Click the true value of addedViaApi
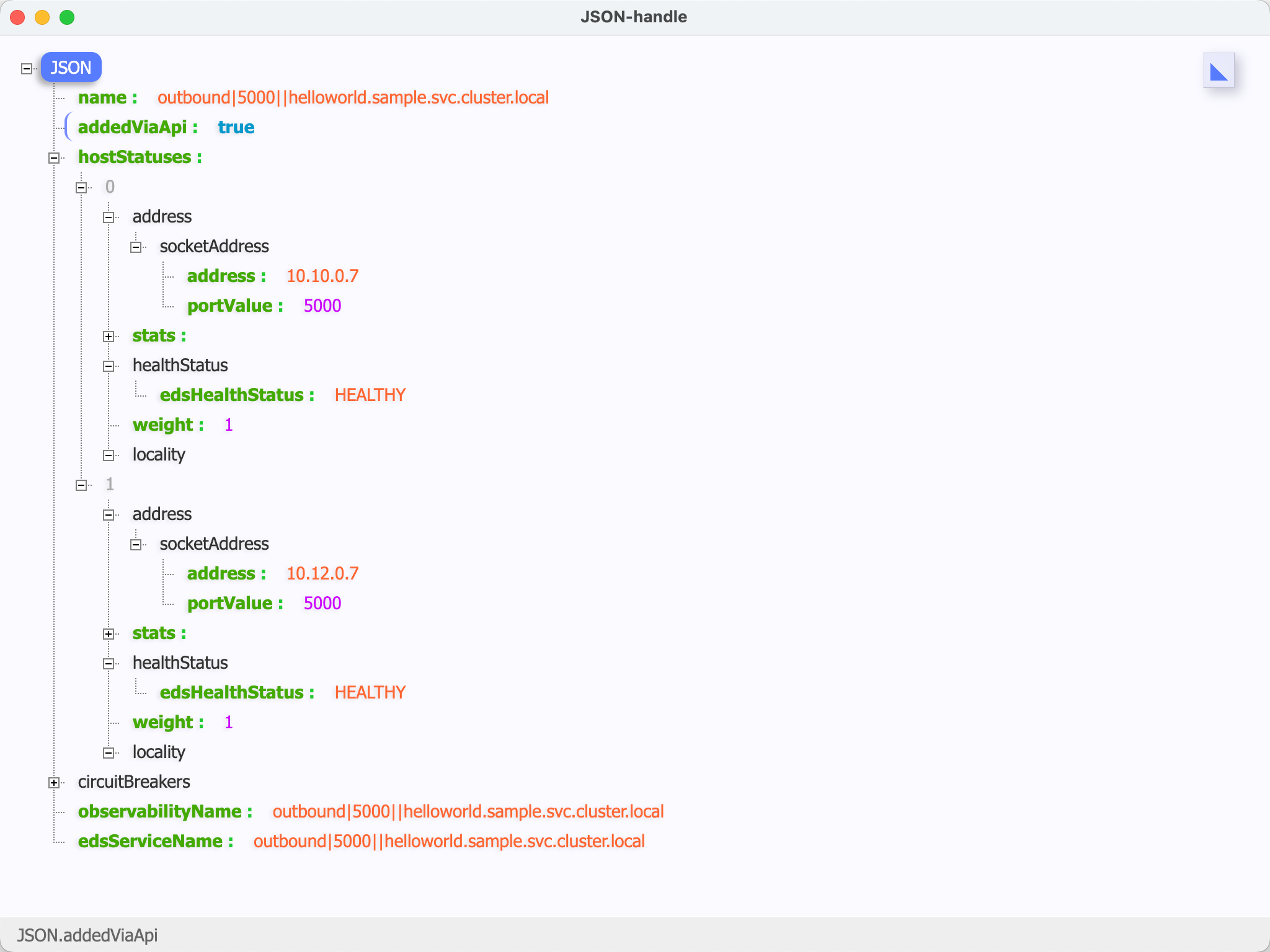This screenshot has width=1270, height=952. (236, 127)
